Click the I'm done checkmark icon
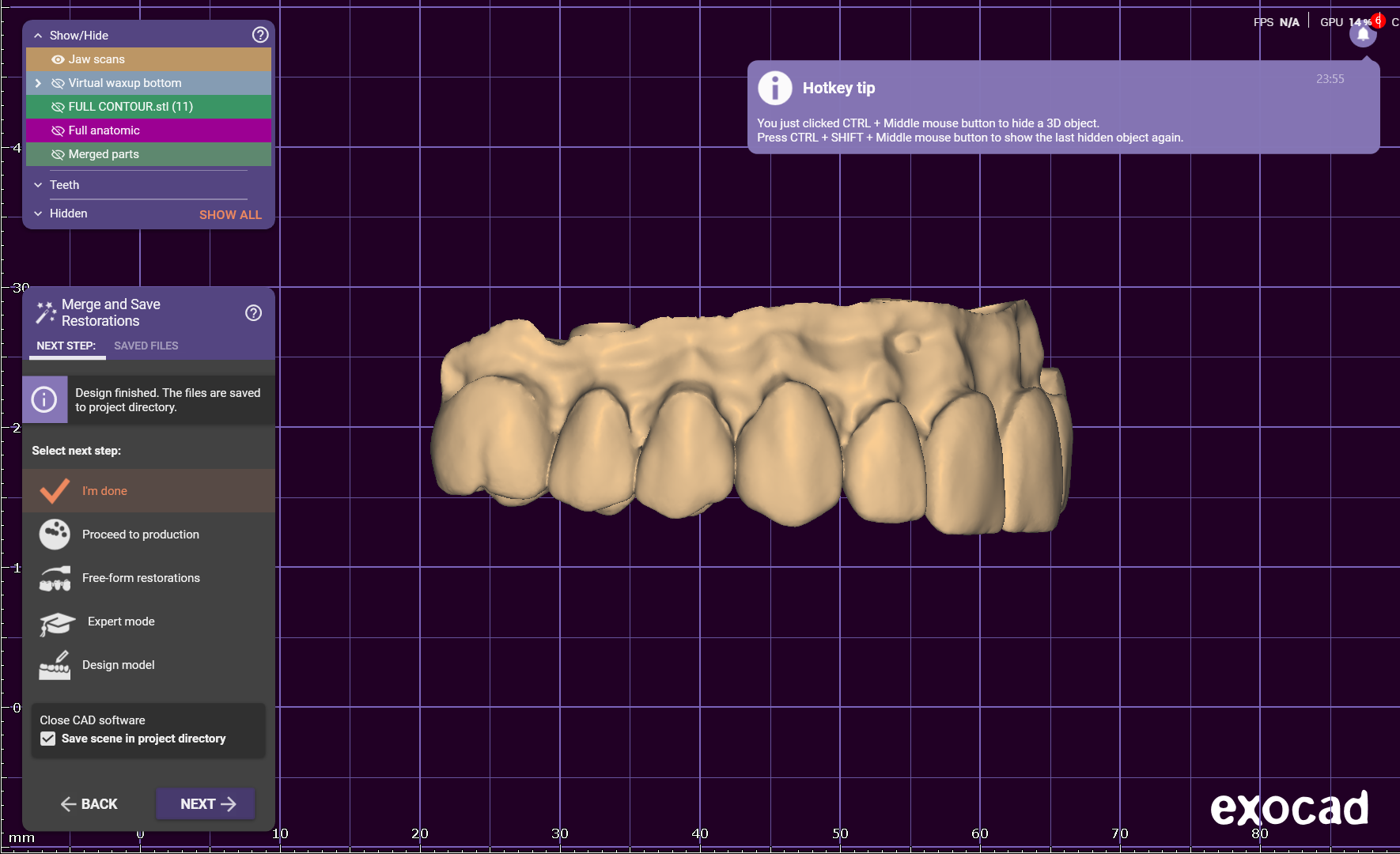This screenshot has height=854, width=1400. (x=55, y=491)
